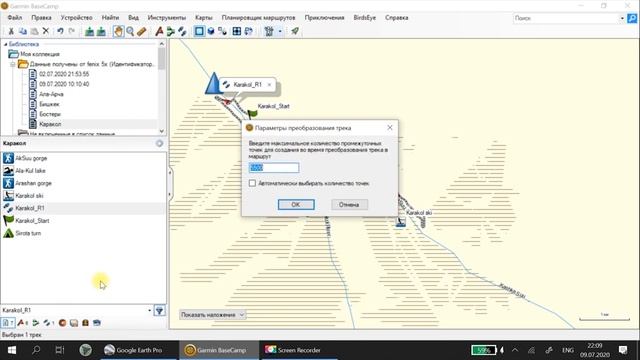Screen dimensions: 640x360
Task: Open the Правка menu
Action: 41,18
